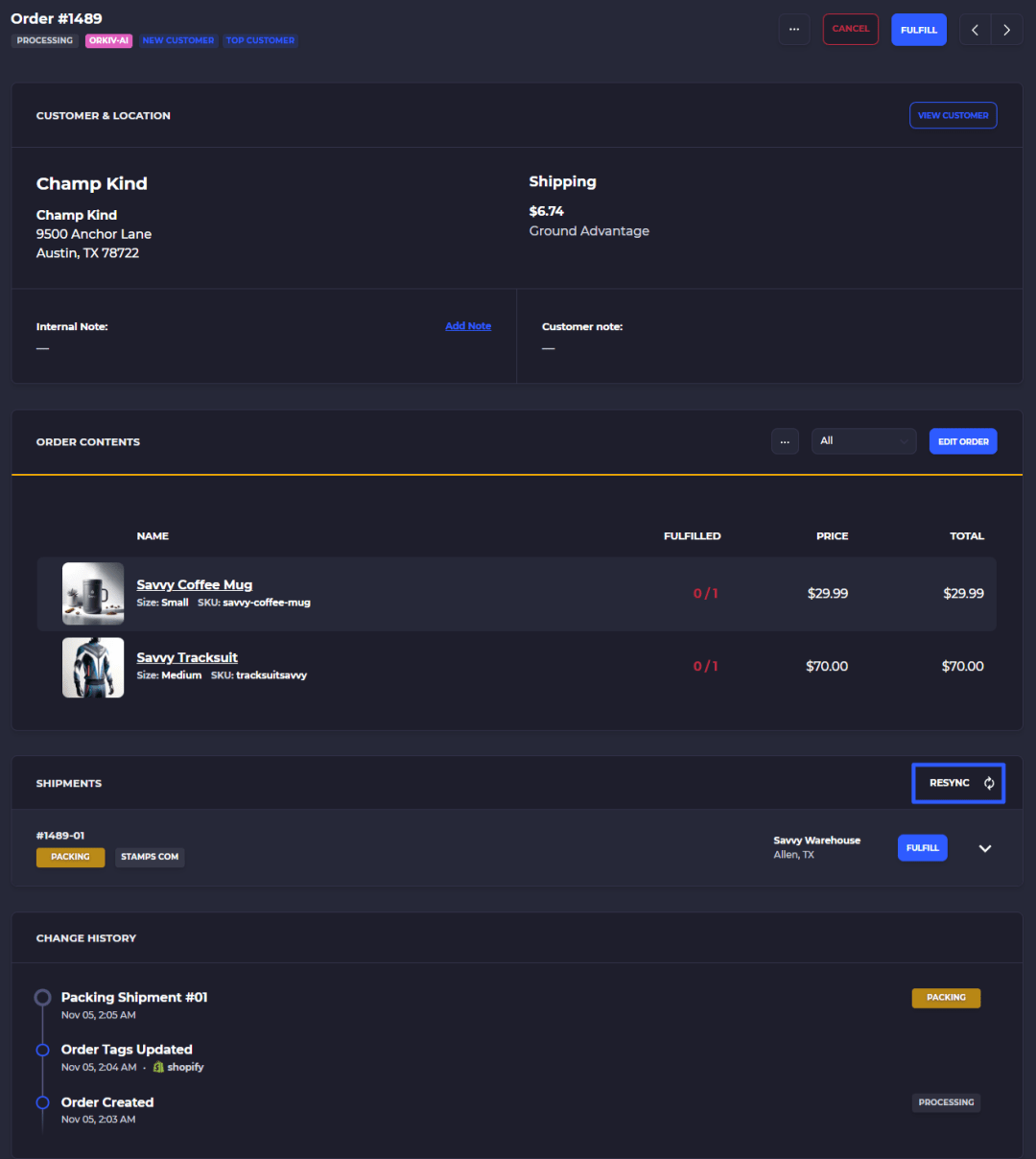Click the PROCESSING badge in change history

(x=946, y=1102)
